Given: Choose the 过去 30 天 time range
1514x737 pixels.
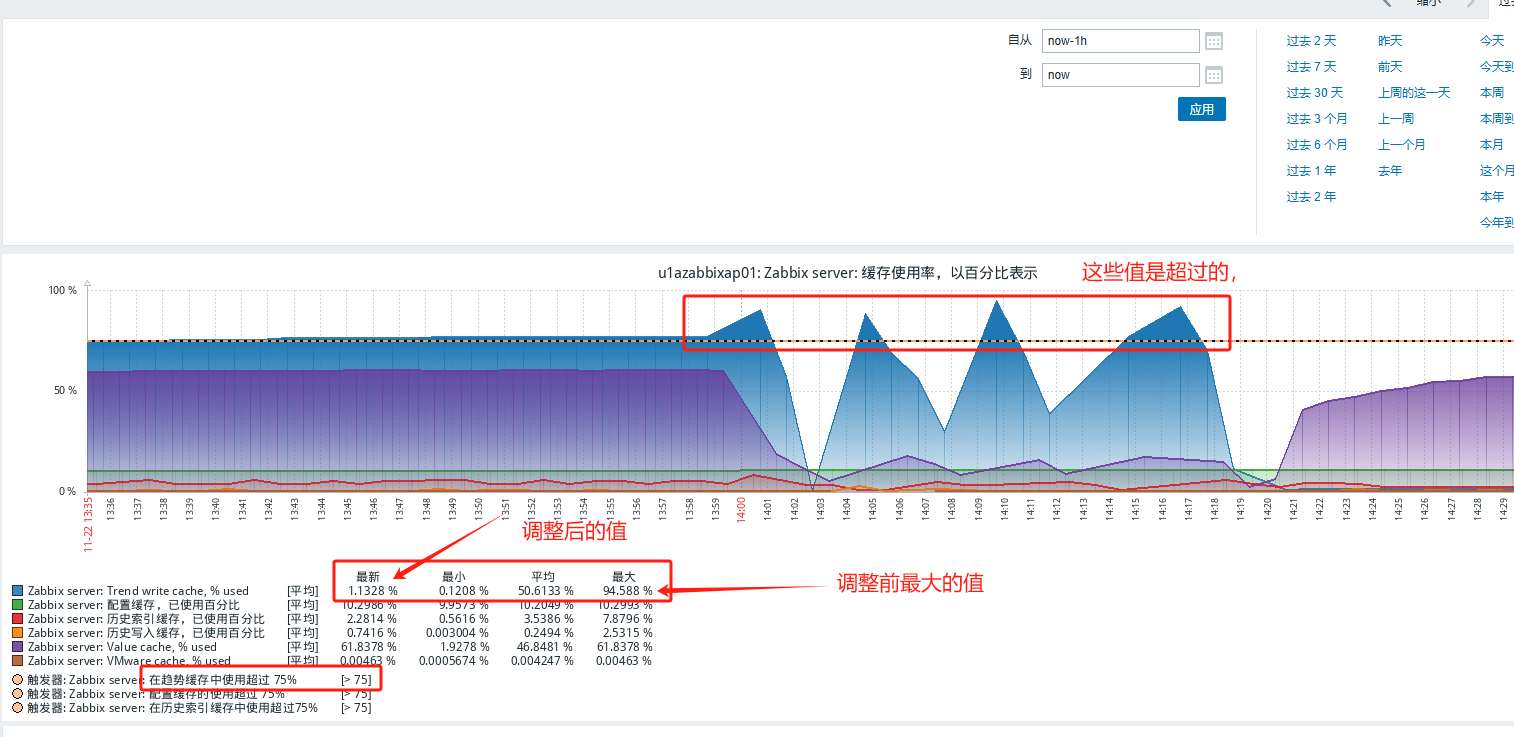Looking at the screenshot, I should [1314, 93].
